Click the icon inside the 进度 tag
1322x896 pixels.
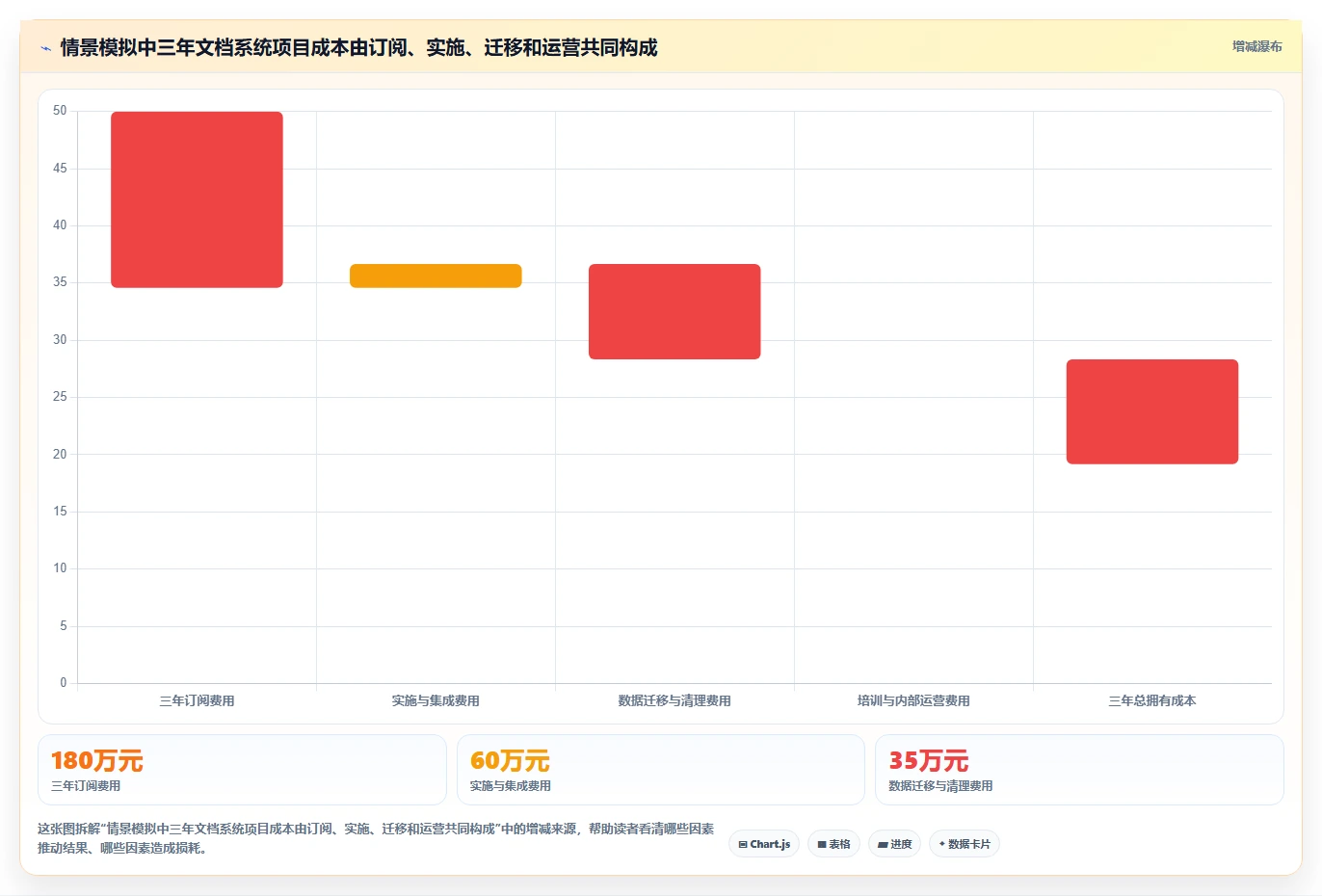pyautogui.click(x=883, y=844)
